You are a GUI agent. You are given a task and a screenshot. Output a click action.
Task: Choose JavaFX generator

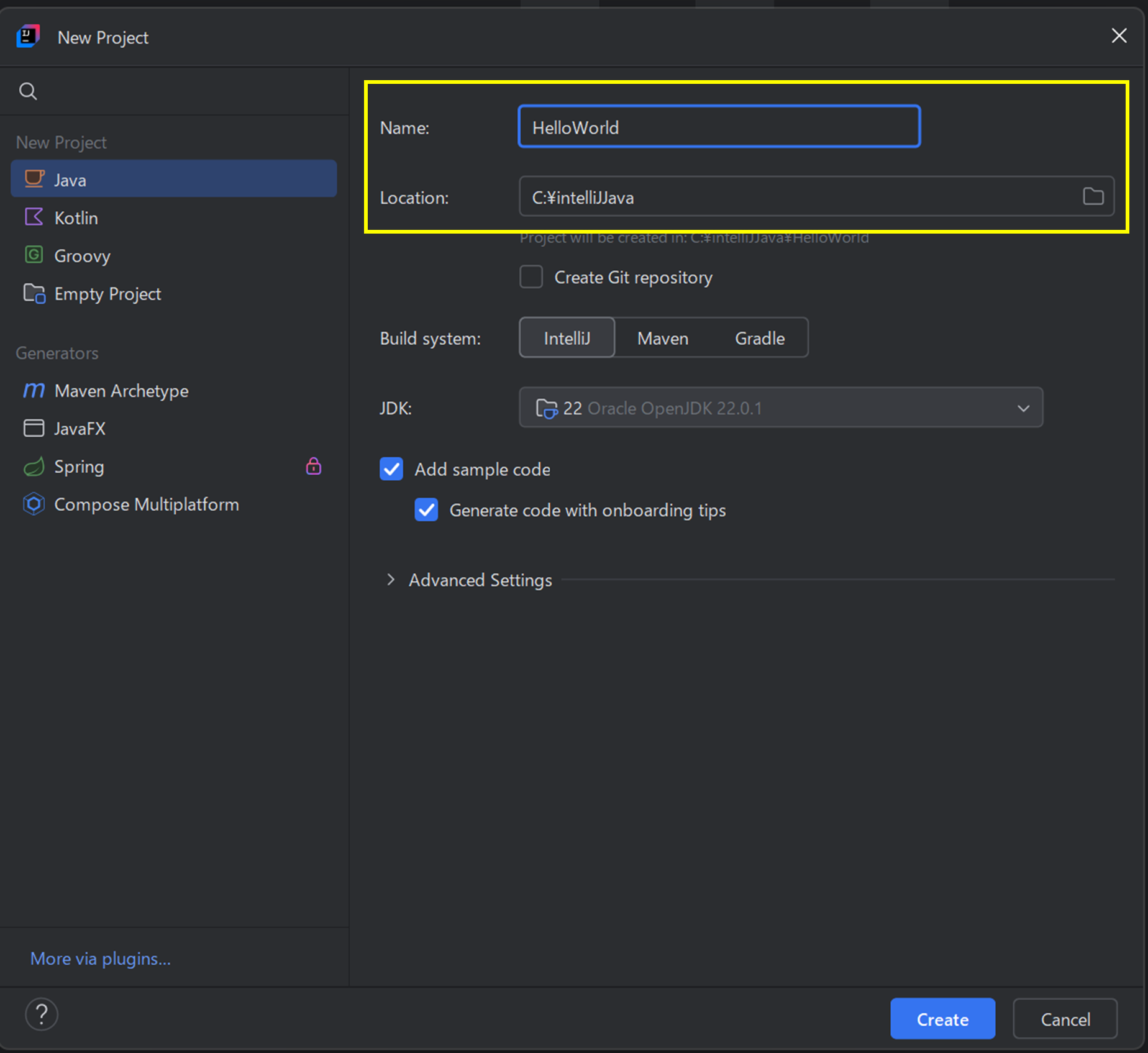coord(174,429)
